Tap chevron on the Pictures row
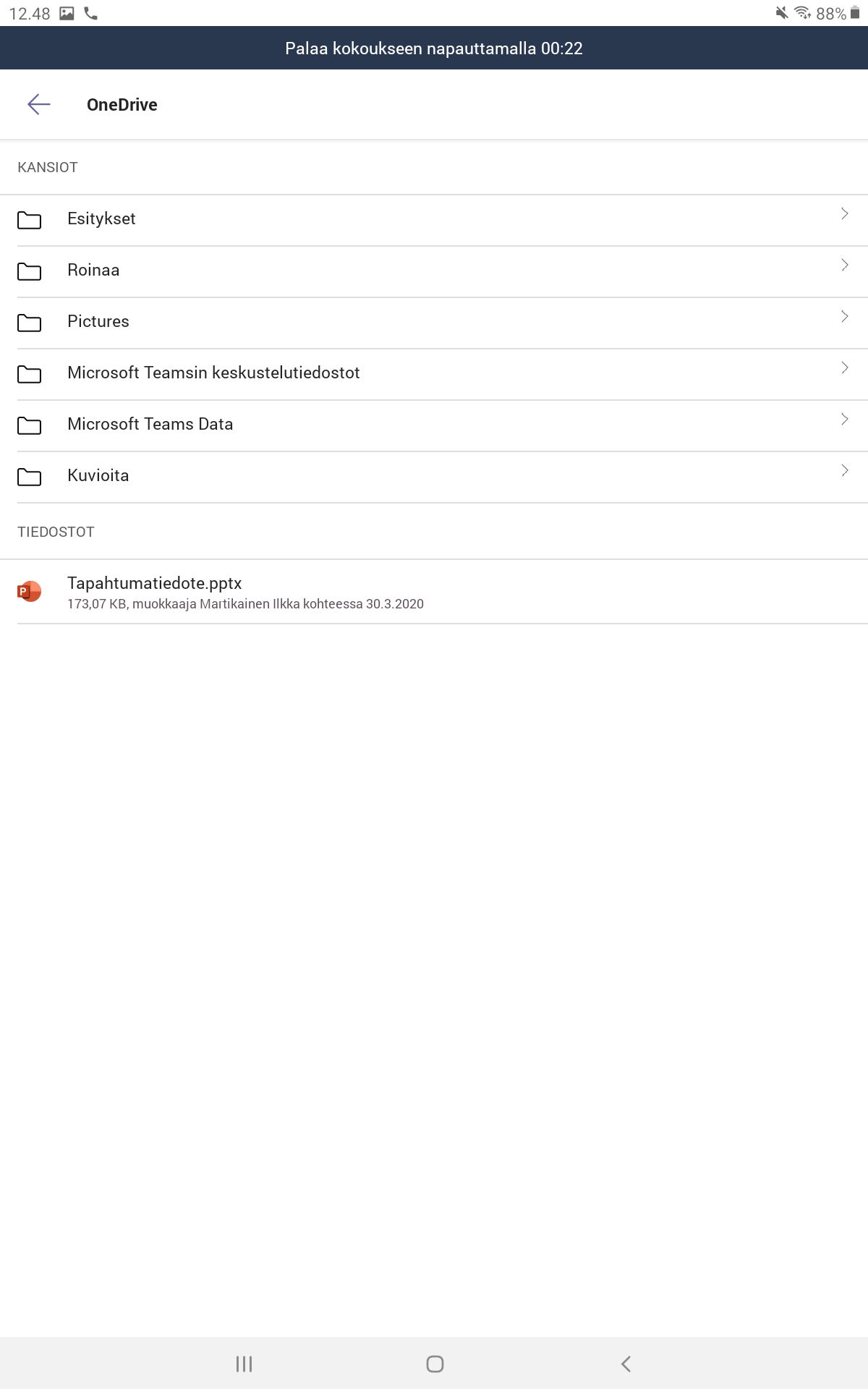868x1389 pixels. click(x=844, y=316)
